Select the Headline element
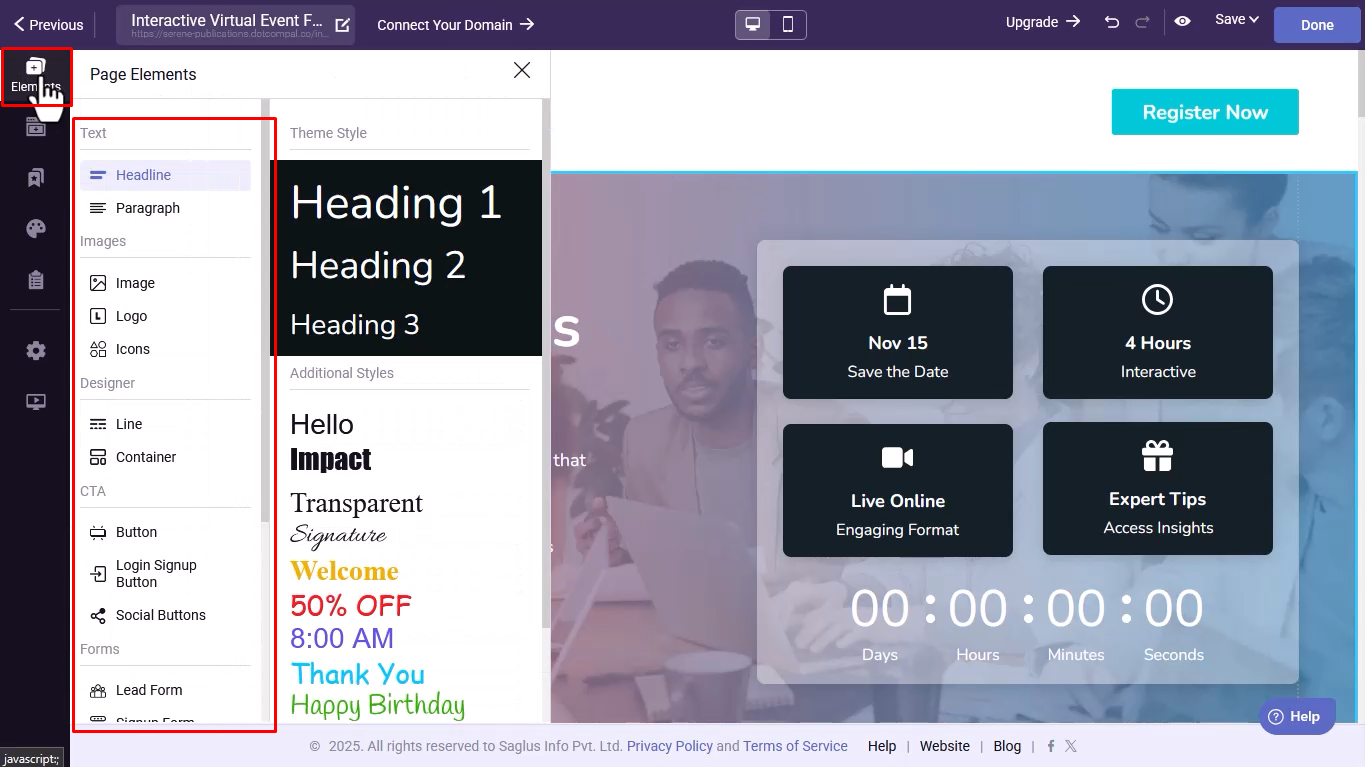Image resolution: width=1365 pixels, height=767 pixels. [x=165, y=175]
